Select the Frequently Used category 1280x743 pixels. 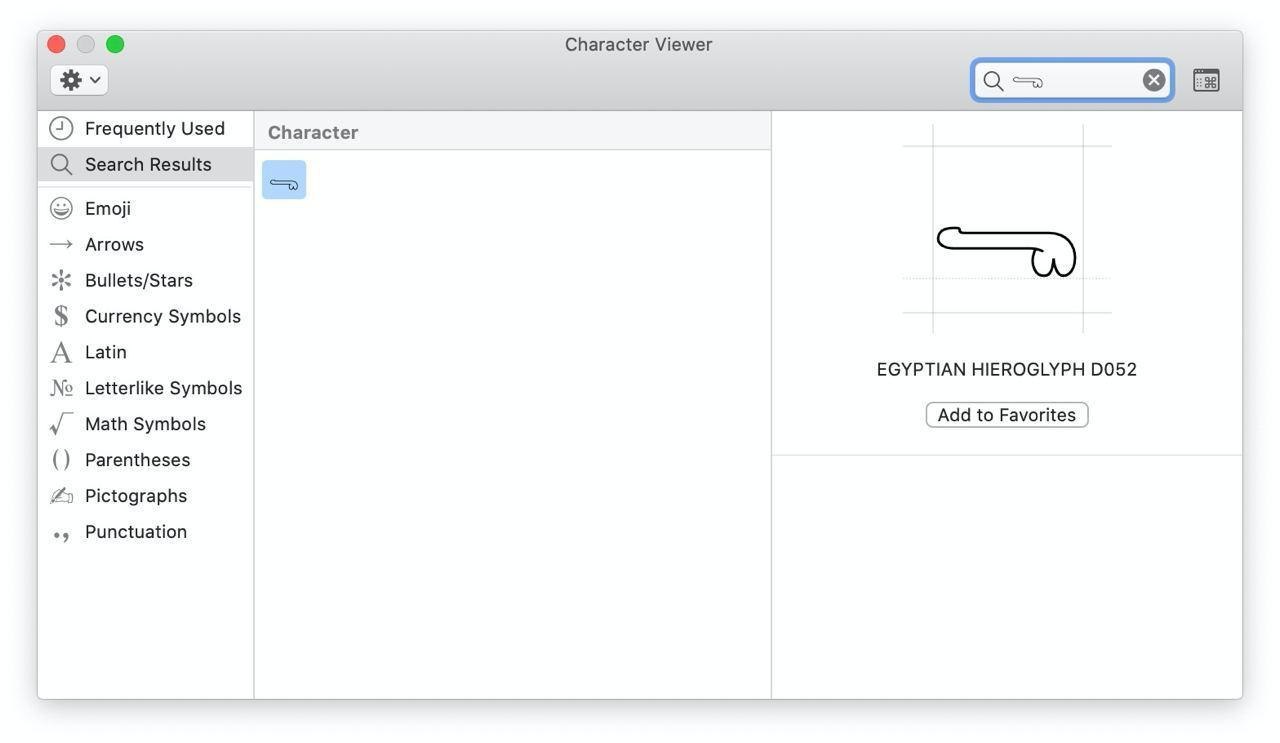(x=145, y=129)
